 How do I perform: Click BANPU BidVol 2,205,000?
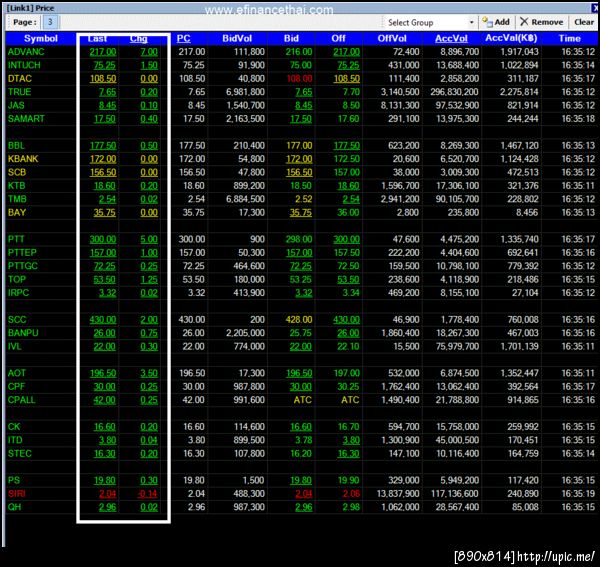245,333
